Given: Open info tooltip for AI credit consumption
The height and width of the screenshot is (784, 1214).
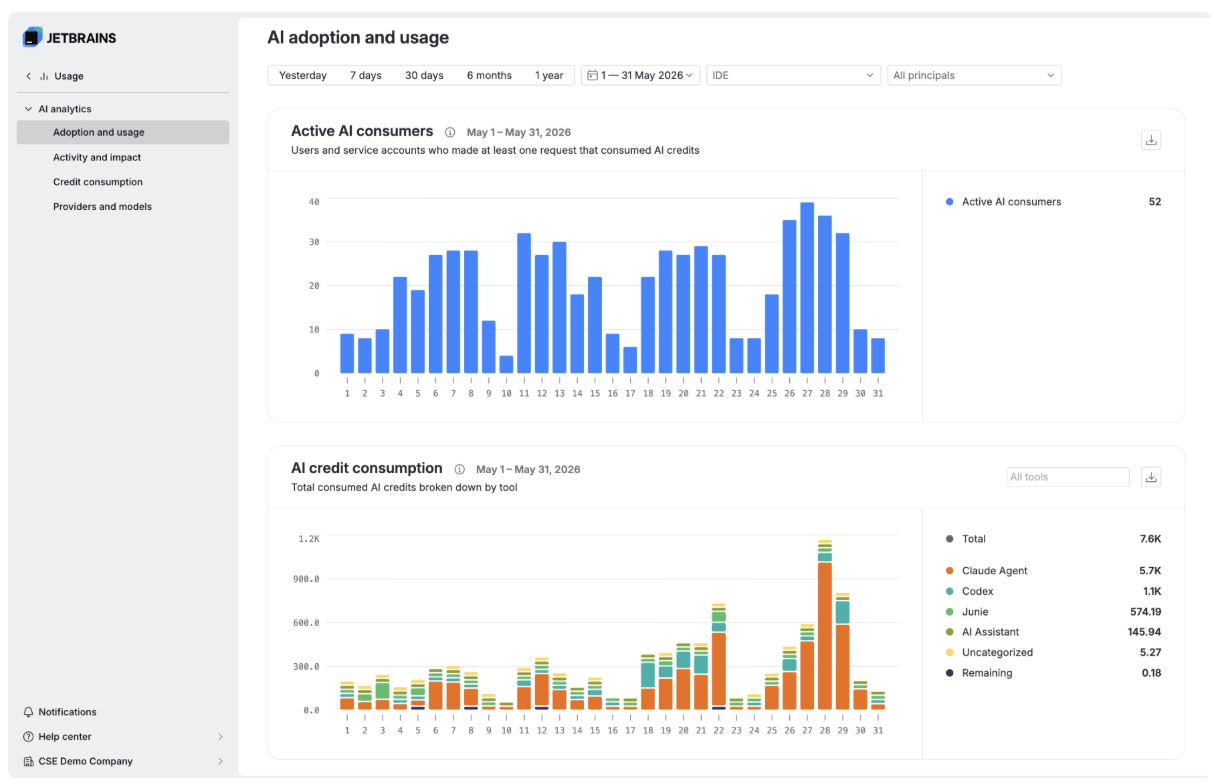Looking at the screenshot, I should pyautogui.click(x=460, y=469).
